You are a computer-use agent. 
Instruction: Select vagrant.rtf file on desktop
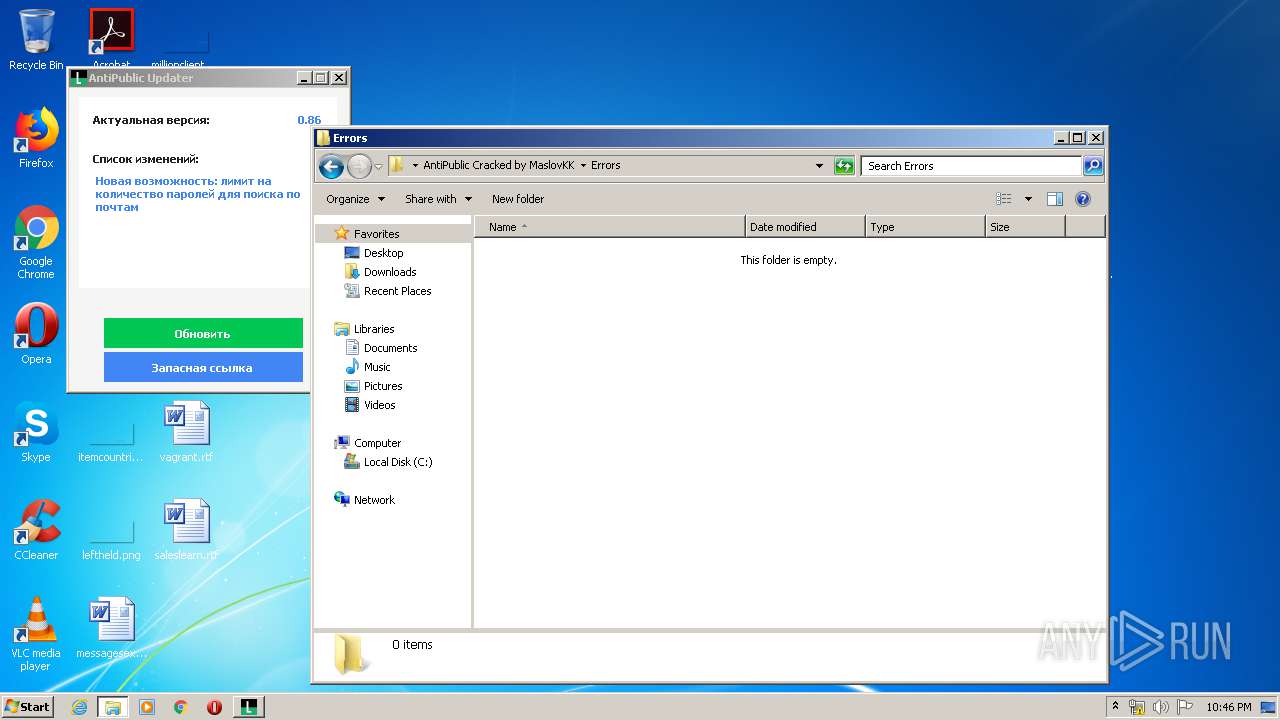tap(186, 431)
